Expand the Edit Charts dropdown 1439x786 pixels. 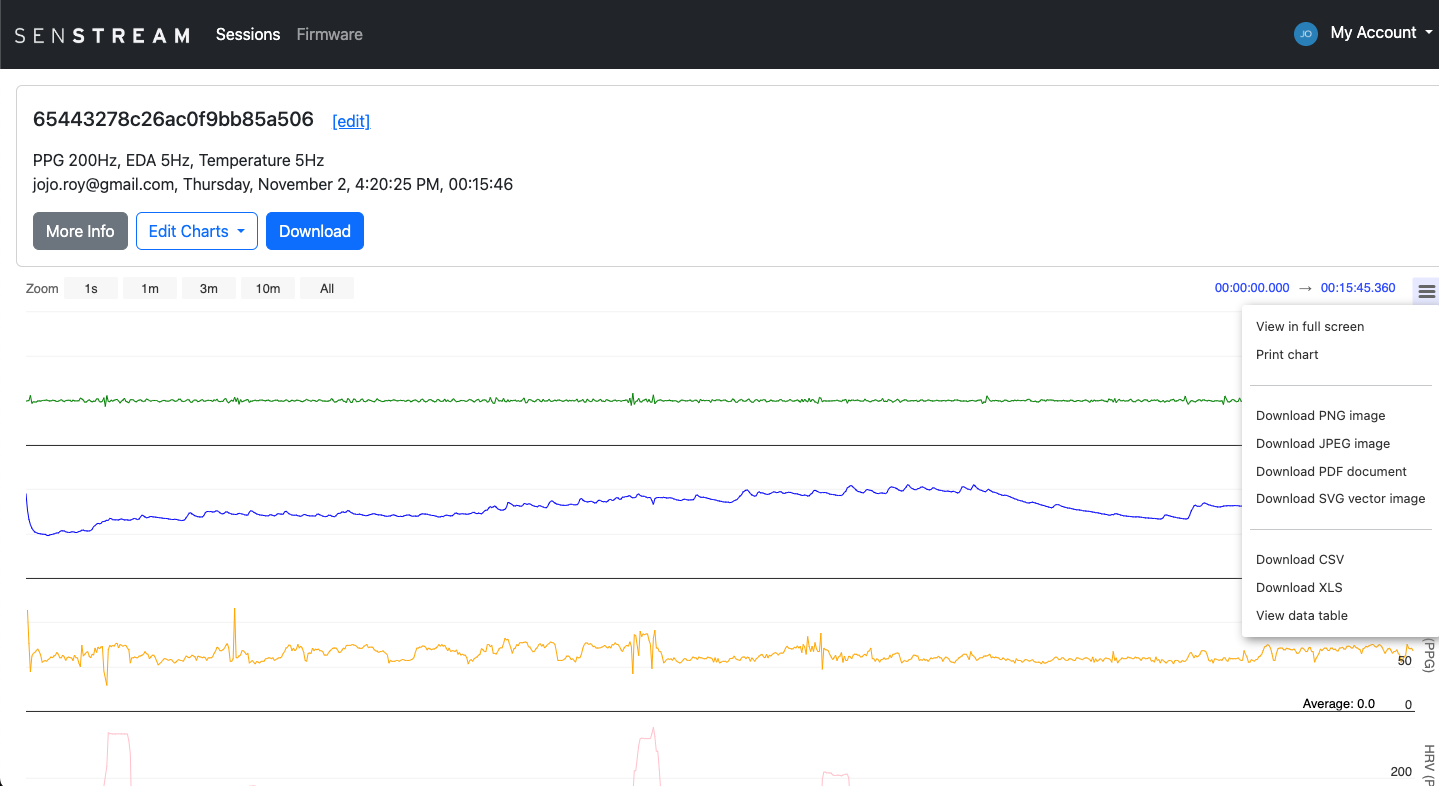(196, 231)
